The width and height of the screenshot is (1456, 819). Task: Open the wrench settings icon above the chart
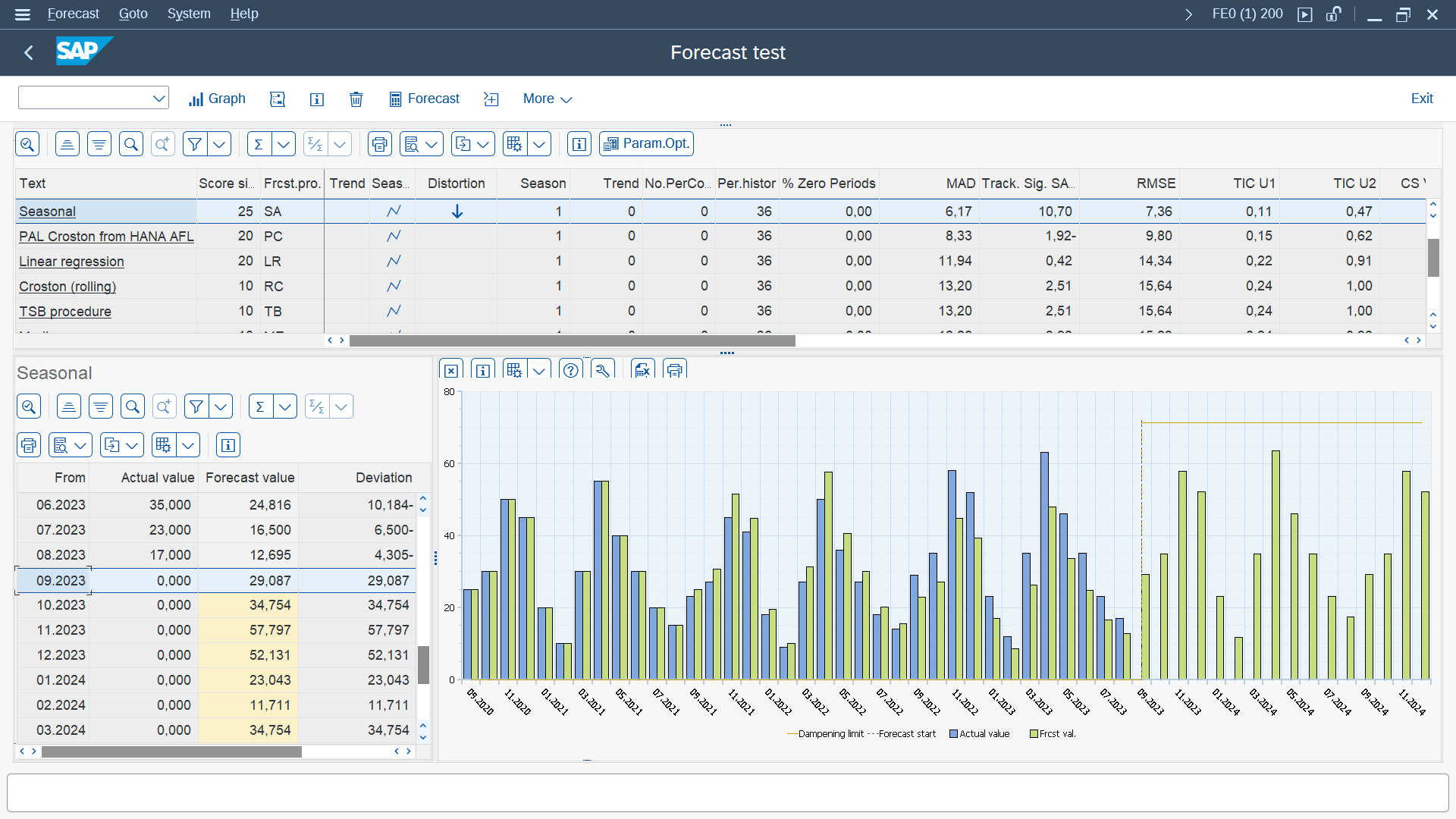(x=603, y=370)
